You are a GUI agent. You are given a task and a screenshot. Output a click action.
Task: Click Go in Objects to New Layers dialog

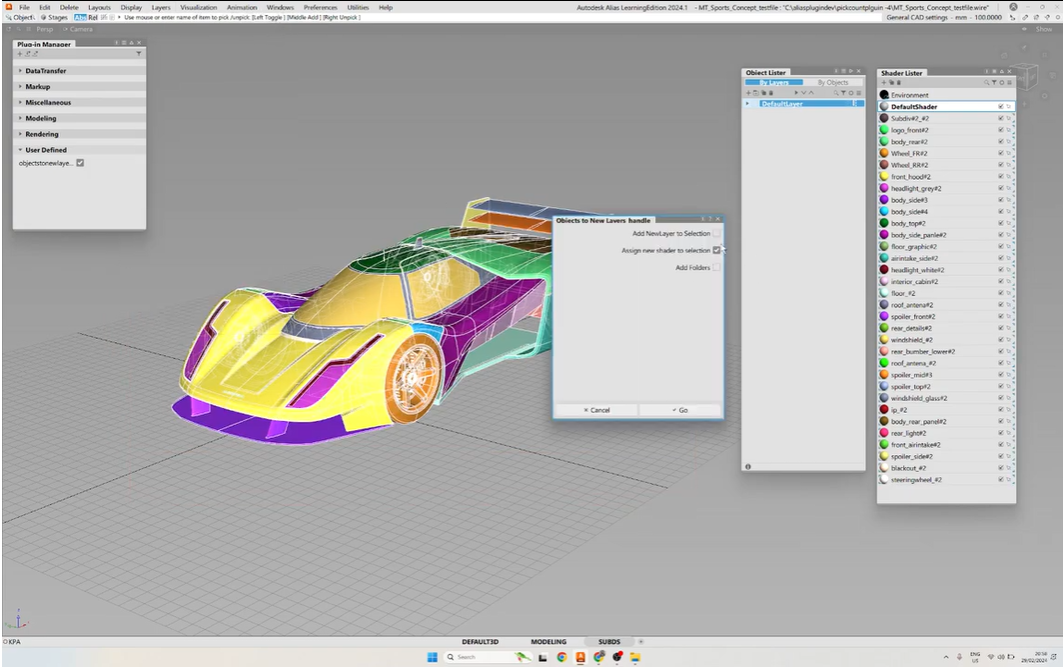click(680, 410)
